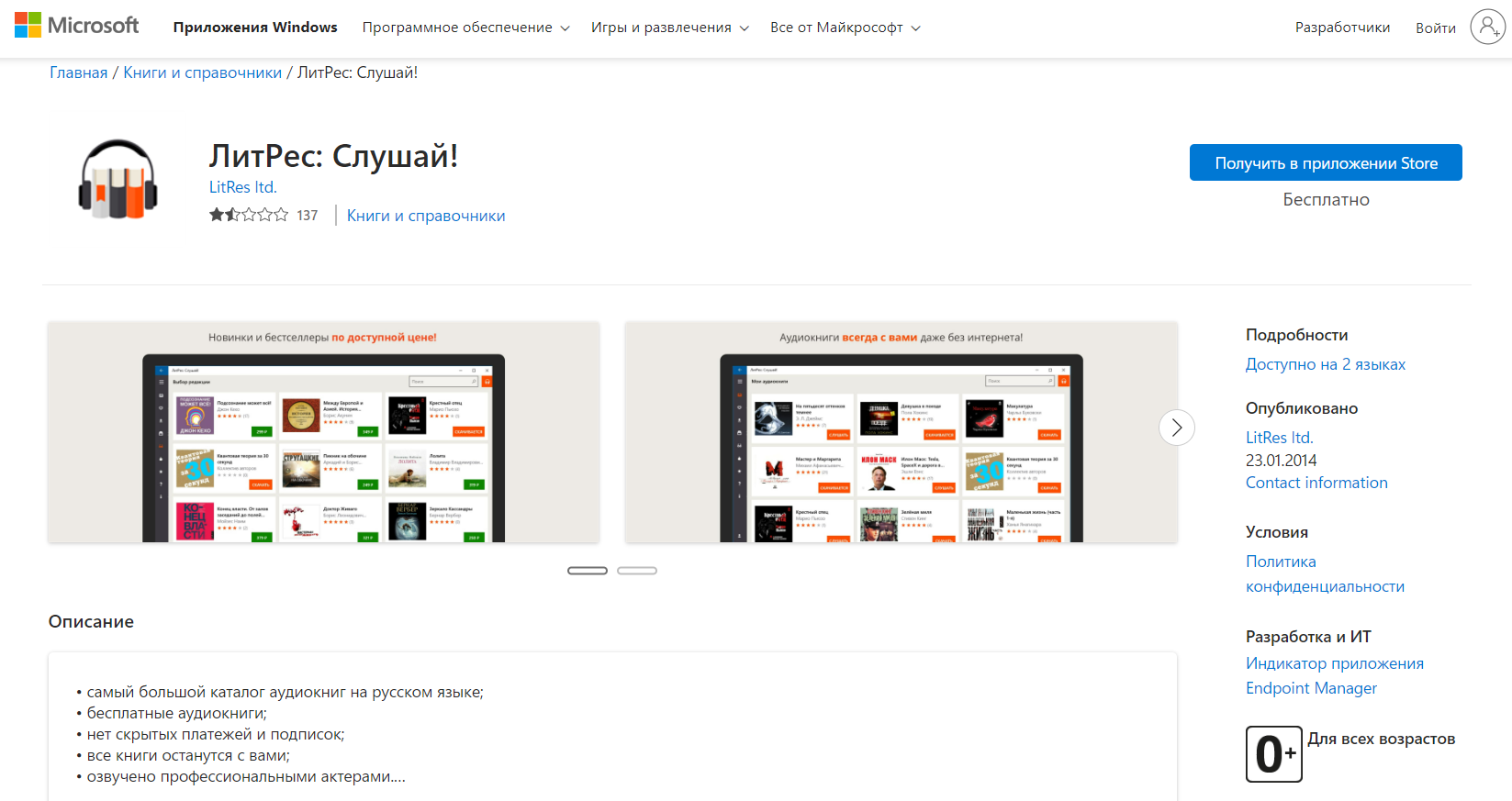Open the Книги и справочники breadcrumb link
The image size is (1512, 801).
[x=203, y=72]
